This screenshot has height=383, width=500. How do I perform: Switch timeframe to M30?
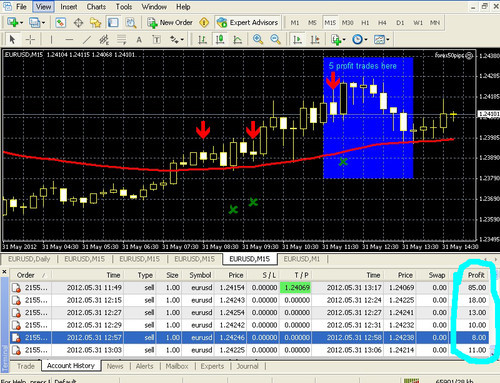coord(347,23)
